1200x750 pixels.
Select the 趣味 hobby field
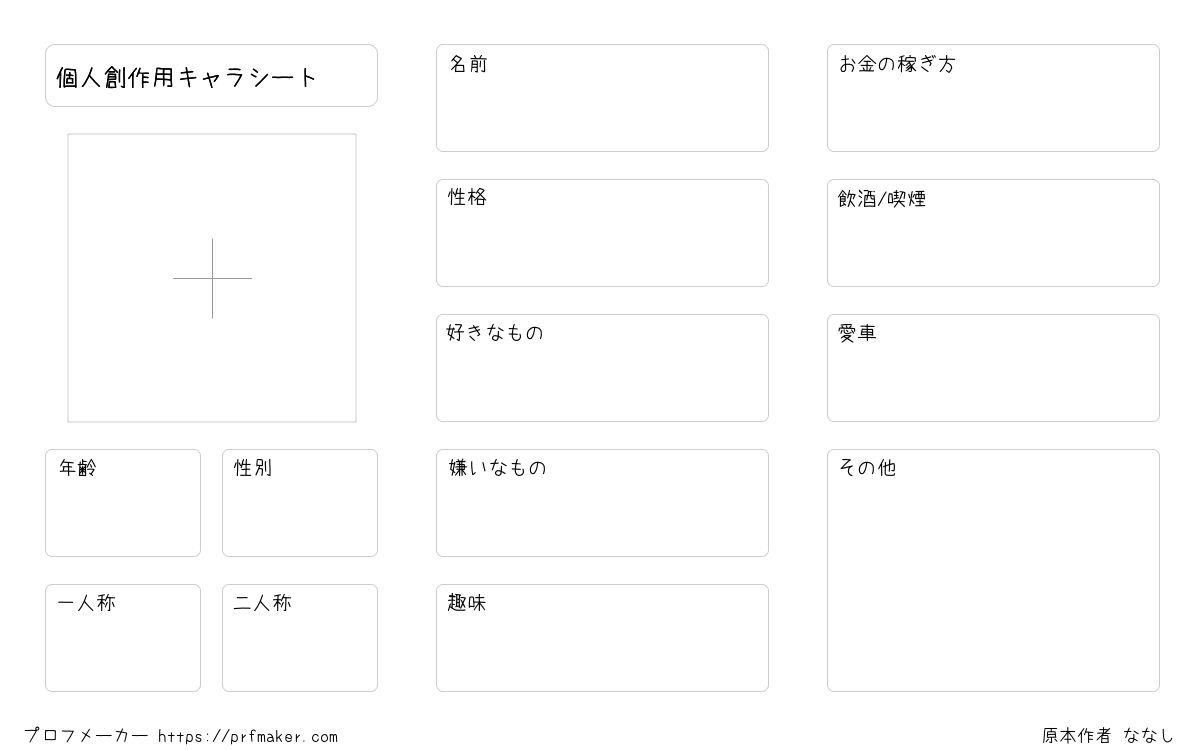coord(602,638)
